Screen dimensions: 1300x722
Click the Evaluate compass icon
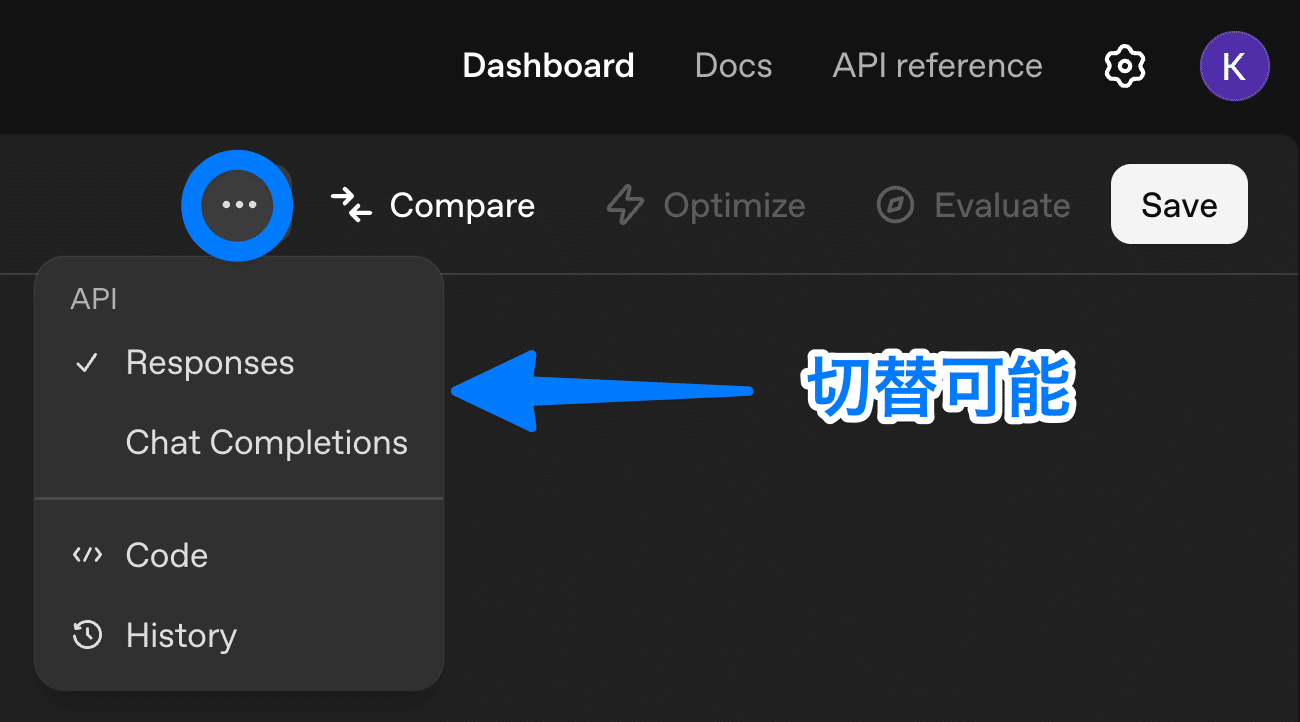[x=895, y=205]
